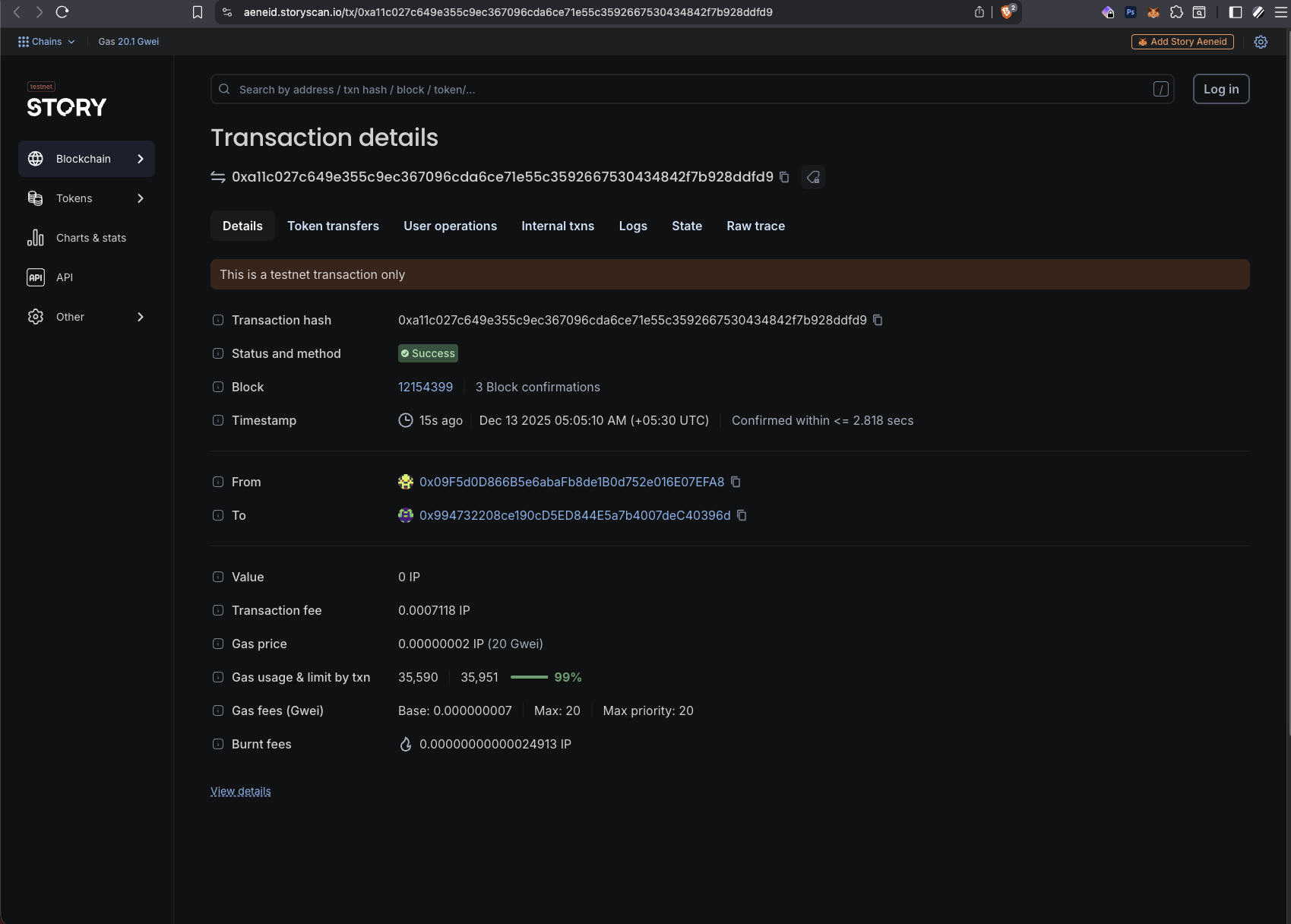This screenshot has width=1291, height=924.
Task: Open site settings icon in address bar
Action: (226, 12)
